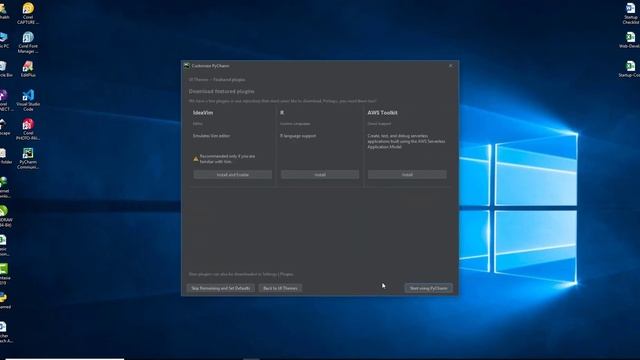Open Corel Font Manager desktop shortcut
Screen dimensions: 640x360
point(28,42)
